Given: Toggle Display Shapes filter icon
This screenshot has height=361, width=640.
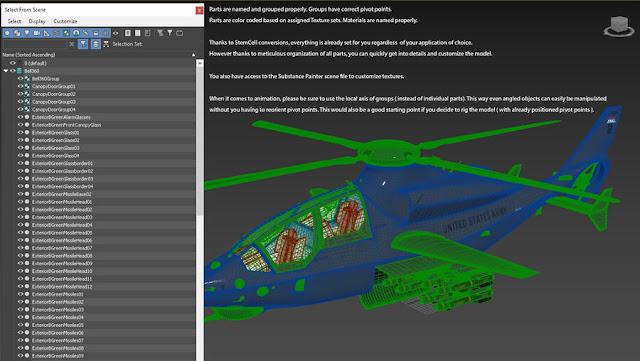Looking at the screenshot, I should point(17,33).
